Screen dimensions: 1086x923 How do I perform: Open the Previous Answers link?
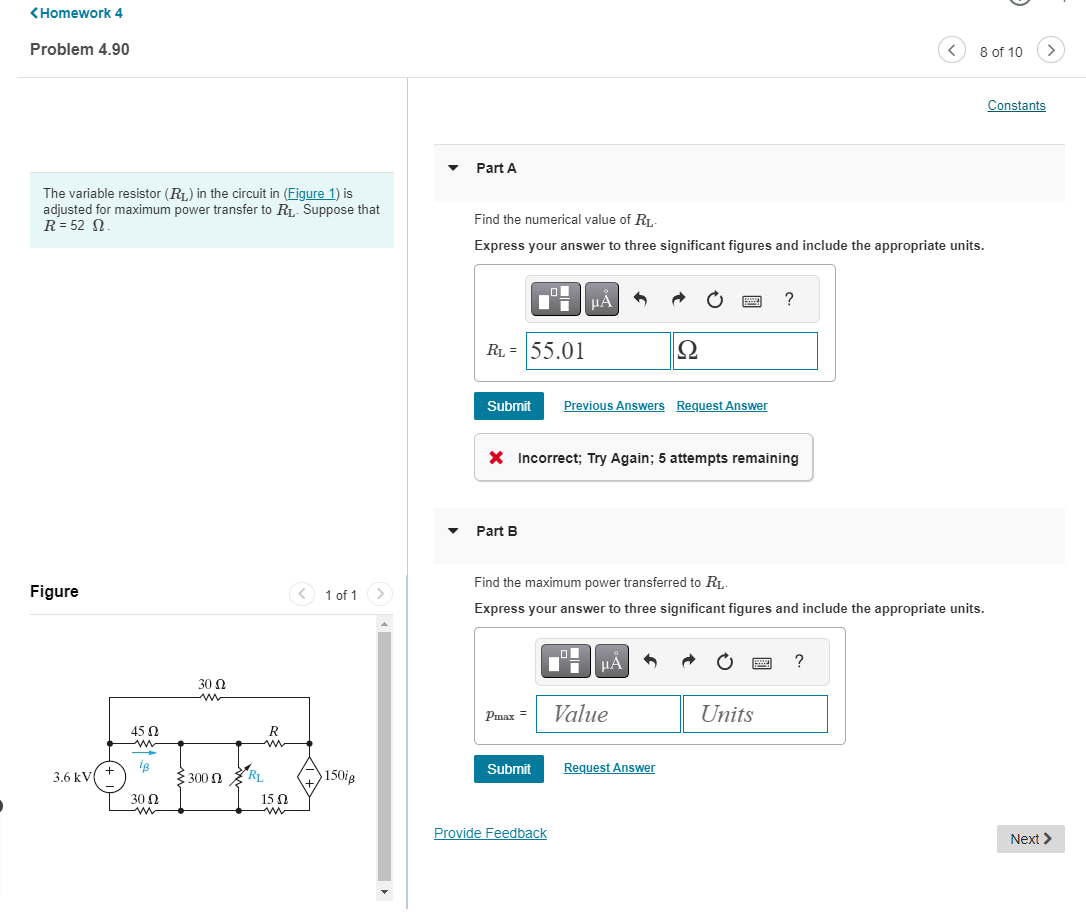pyautogui.click(x=613, y=405)
